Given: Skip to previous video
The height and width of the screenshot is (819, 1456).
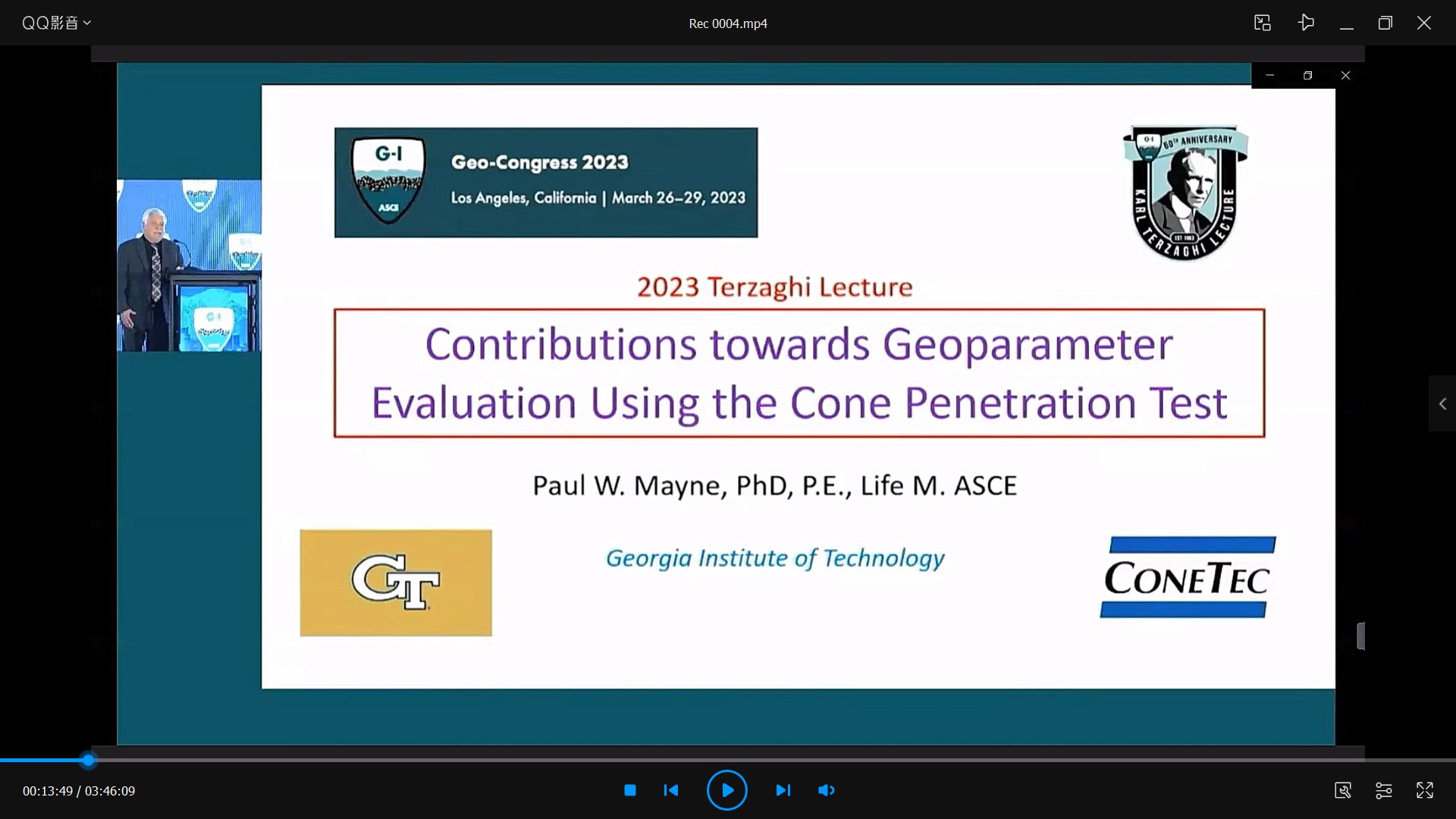Looking at the screenshot, I should click(671, 790).
